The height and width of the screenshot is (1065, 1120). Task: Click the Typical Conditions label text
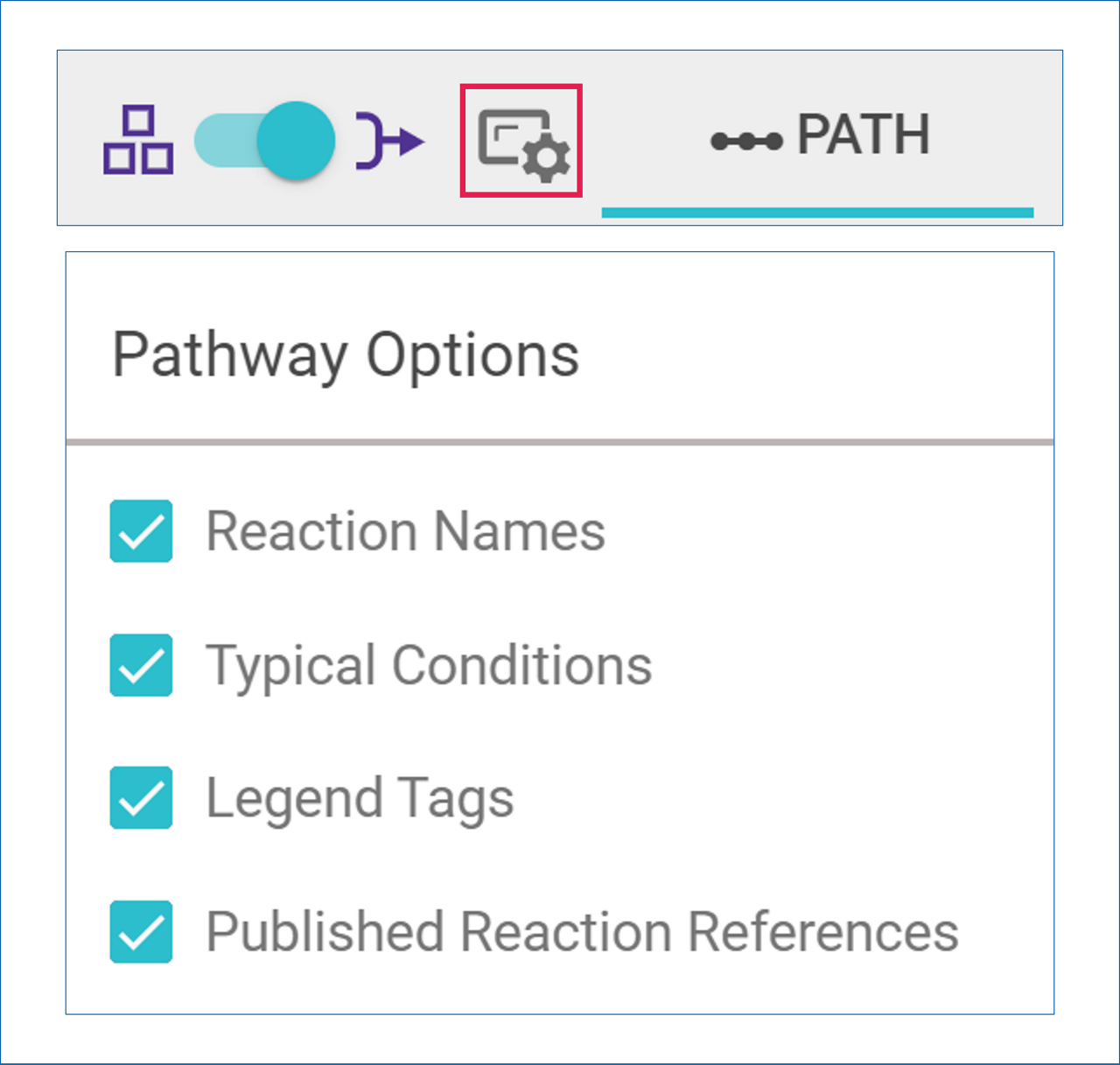pos(429,665)
